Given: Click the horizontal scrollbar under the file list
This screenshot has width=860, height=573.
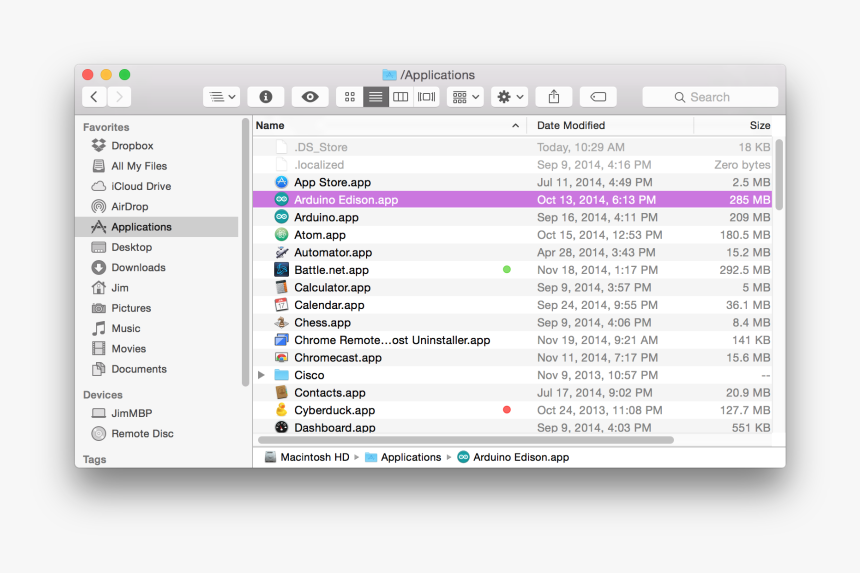Looking at the screenshot, I should click(x=465, y=440).
